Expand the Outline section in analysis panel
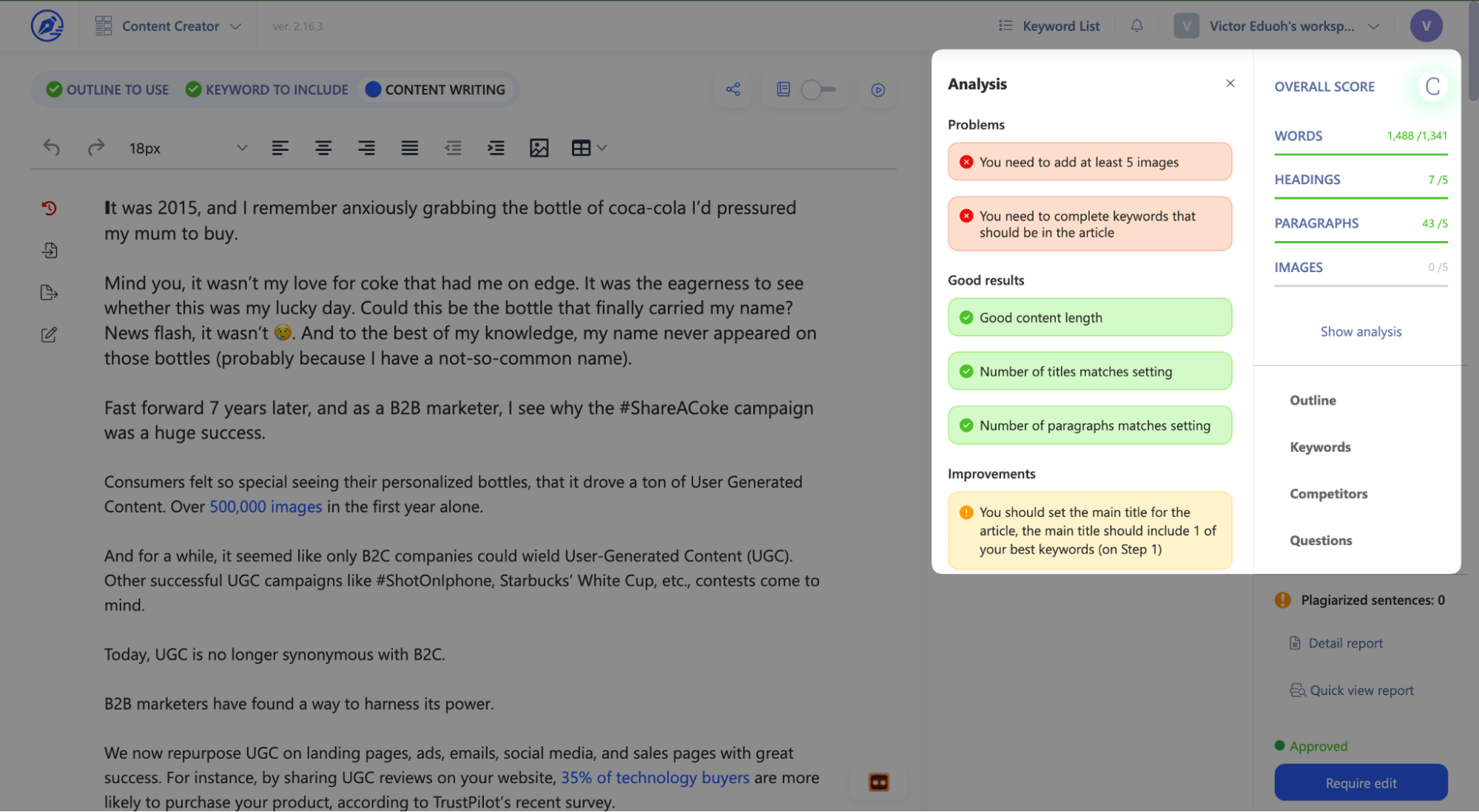 click(x=1313, y=400)
